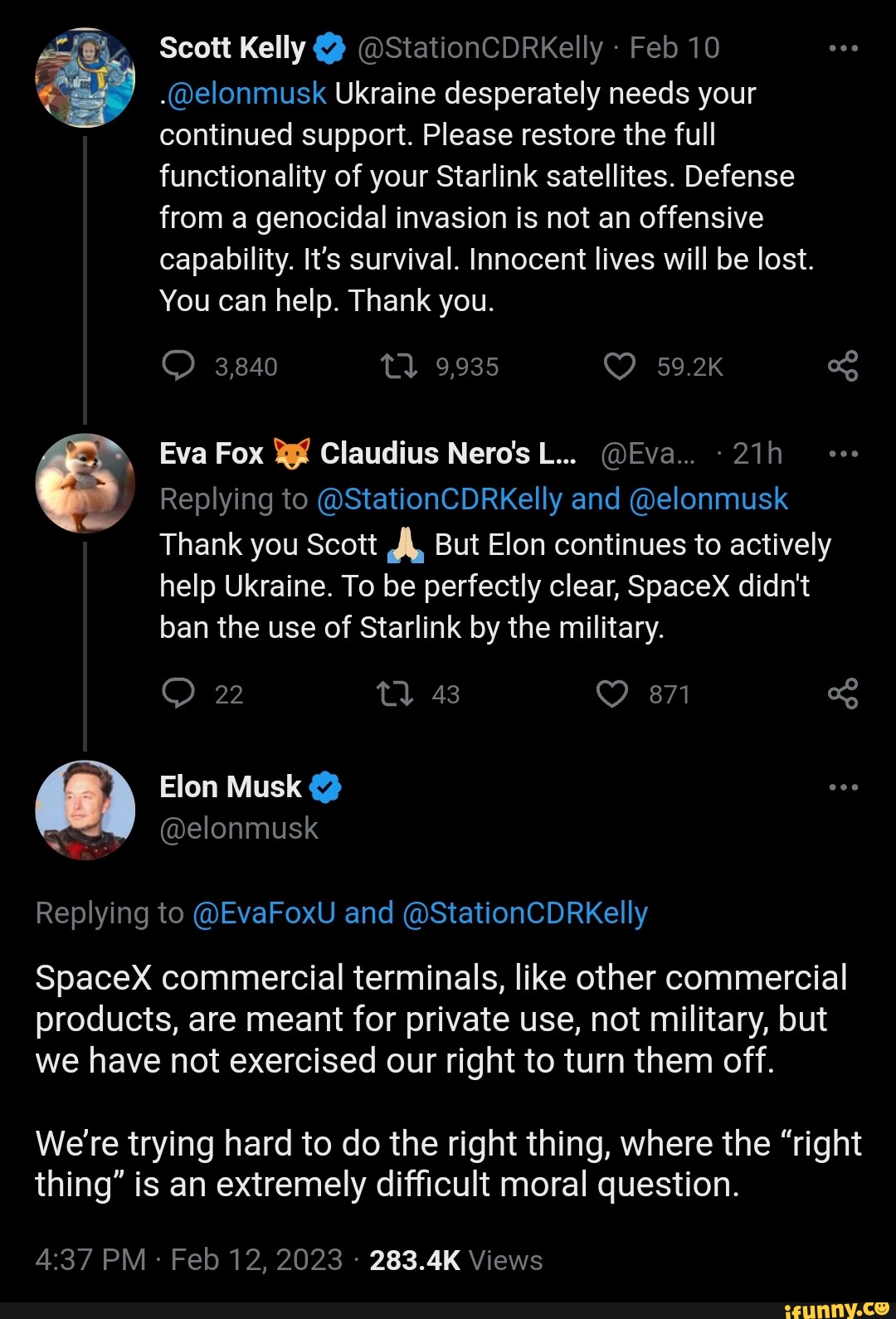
Task: Open more options on Elon Musk's tweet
Action: [843, 786]
